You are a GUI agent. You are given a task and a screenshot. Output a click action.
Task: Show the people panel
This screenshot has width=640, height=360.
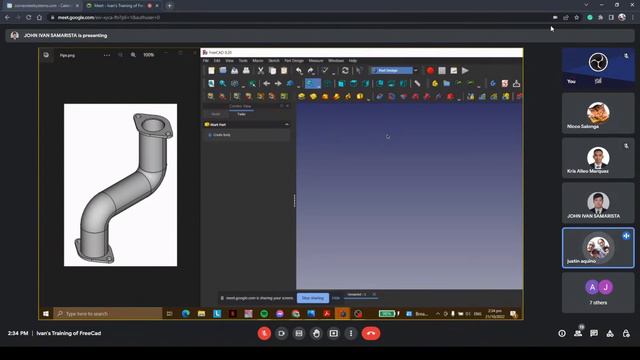tap(578, 333)
